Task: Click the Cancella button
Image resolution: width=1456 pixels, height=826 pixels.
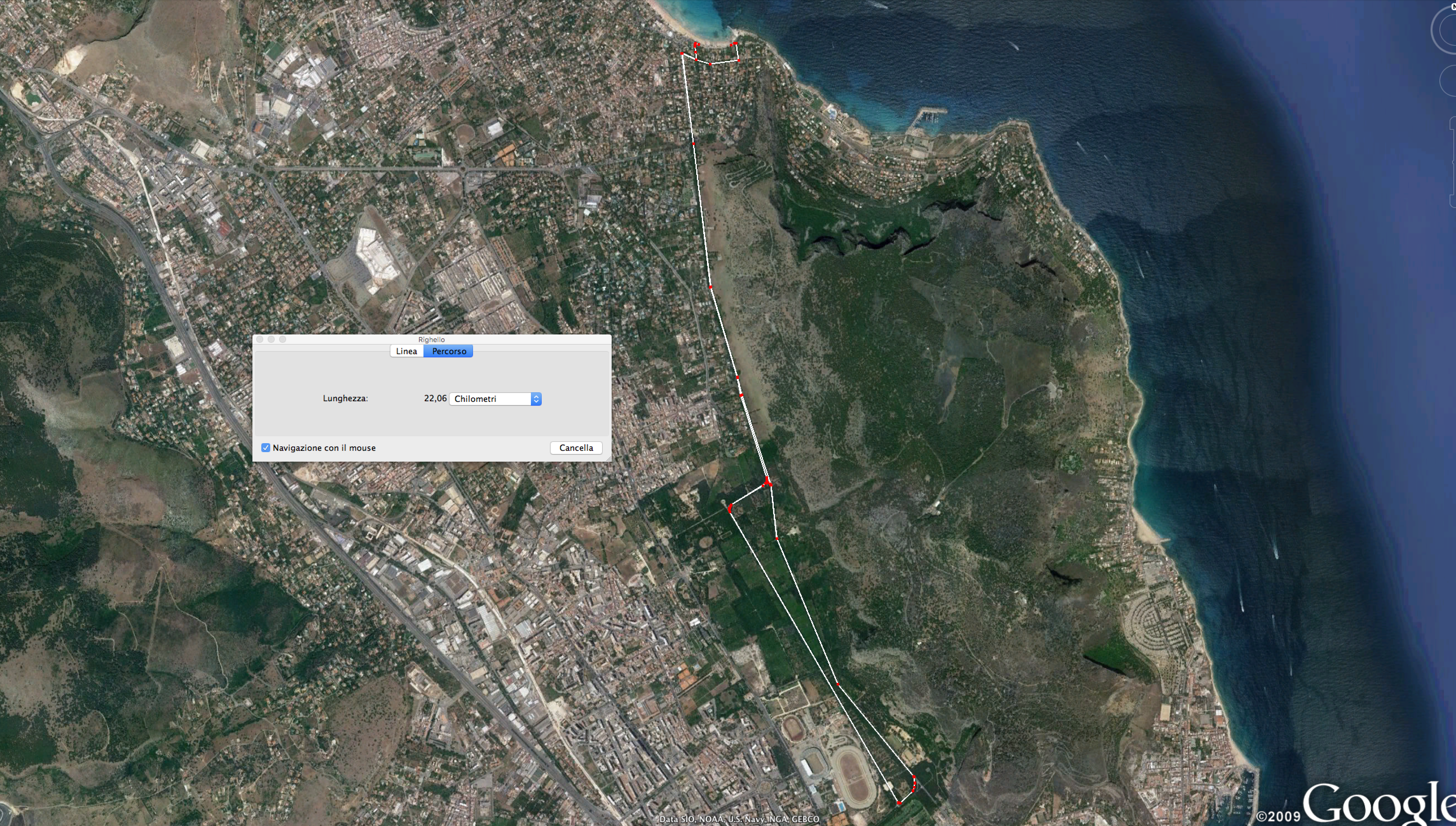Action: (x=576, y=448)
